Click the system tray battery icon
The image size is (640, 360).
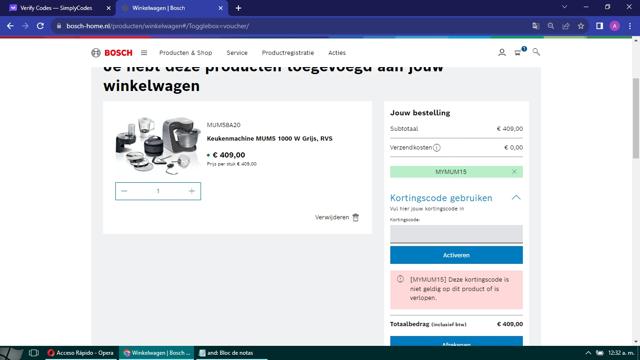(x=600, y=353)
